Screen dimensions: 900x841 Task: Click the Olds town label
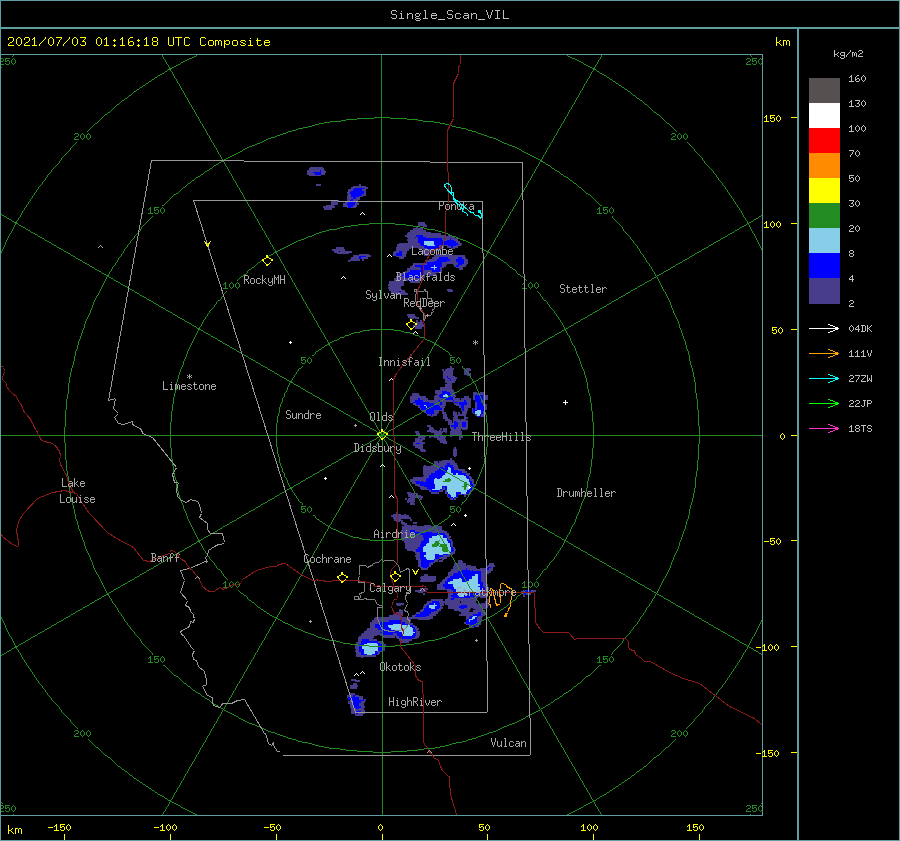tap(381, 417)
